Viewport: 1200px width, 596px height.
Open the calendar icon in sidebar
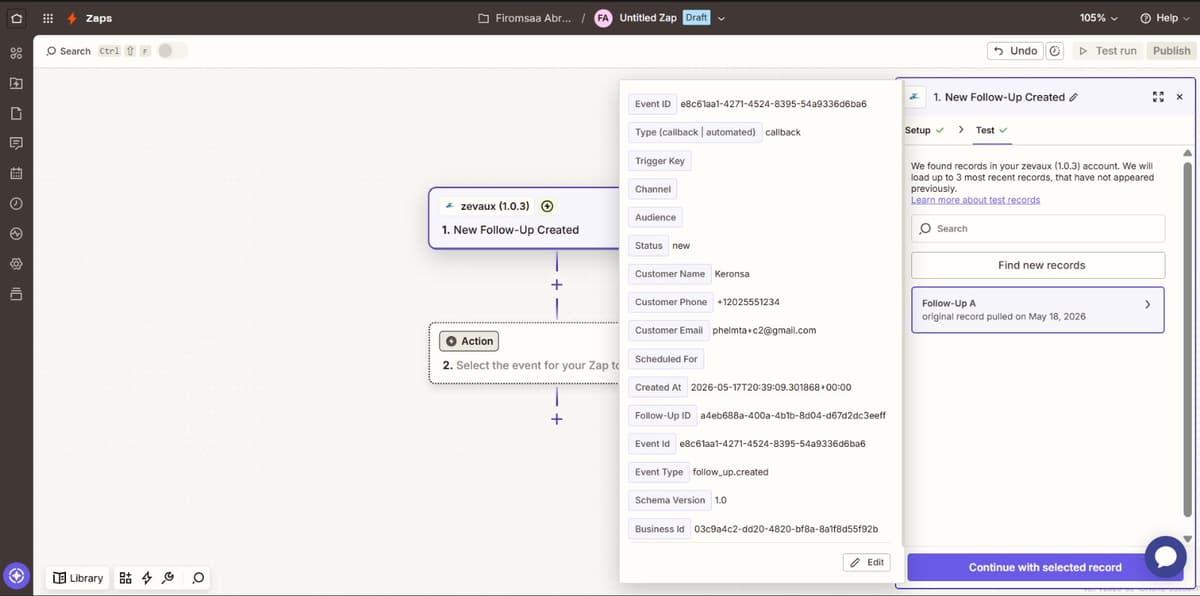(x=16, y=173)
